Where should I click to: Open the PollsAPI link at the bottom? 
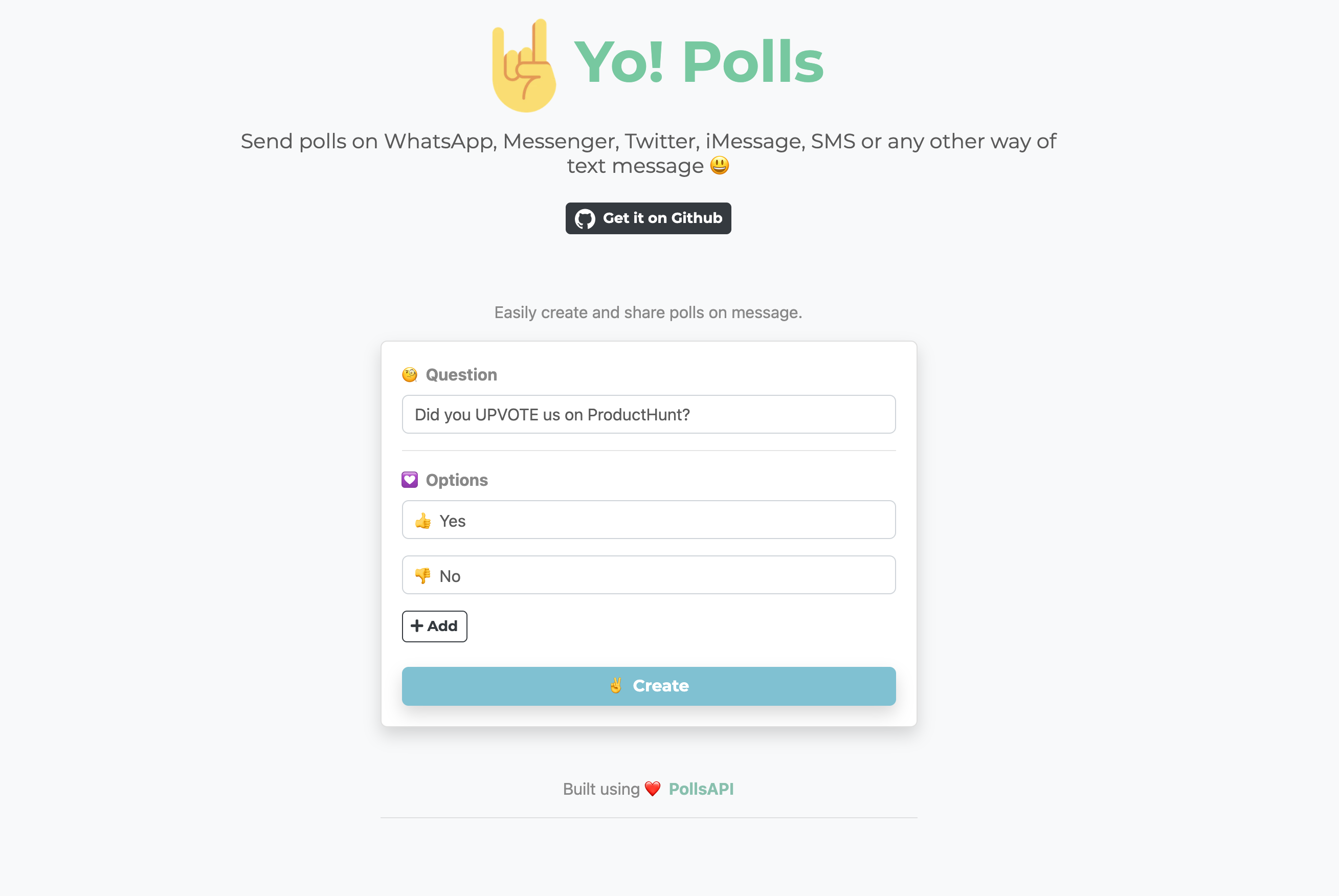701,789
